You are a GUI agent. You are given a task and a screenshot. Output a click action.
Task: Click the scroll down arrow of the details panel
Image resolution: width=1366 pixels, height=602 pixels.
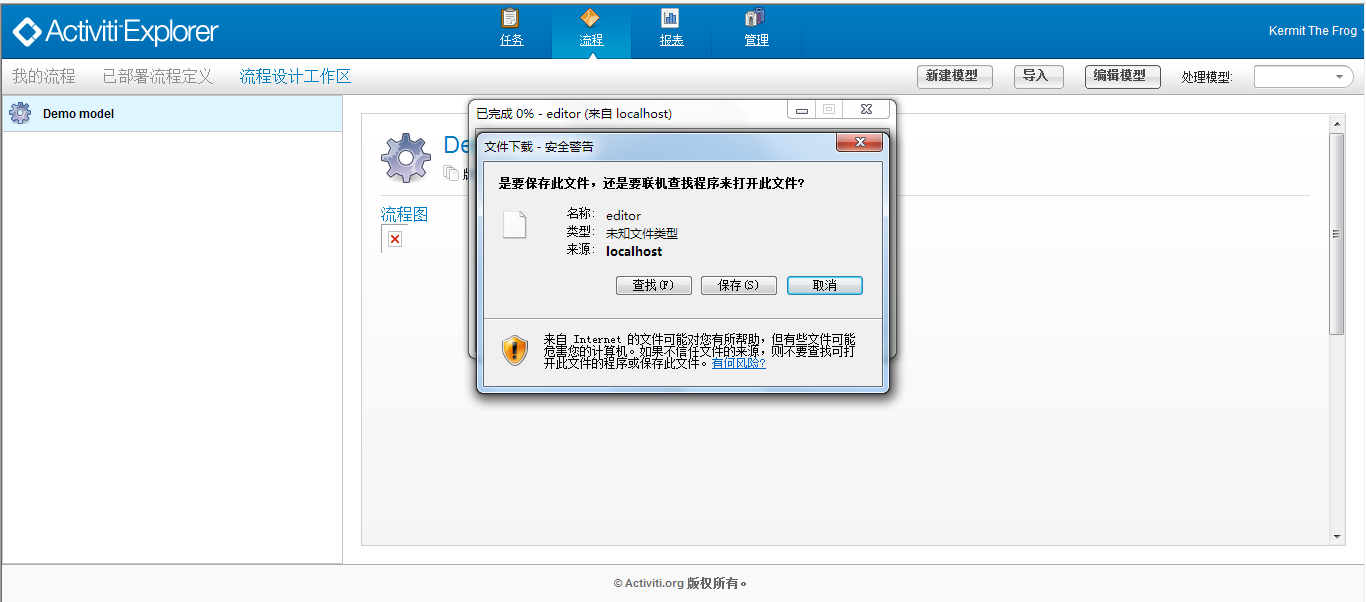click(x=1337, y=537)
